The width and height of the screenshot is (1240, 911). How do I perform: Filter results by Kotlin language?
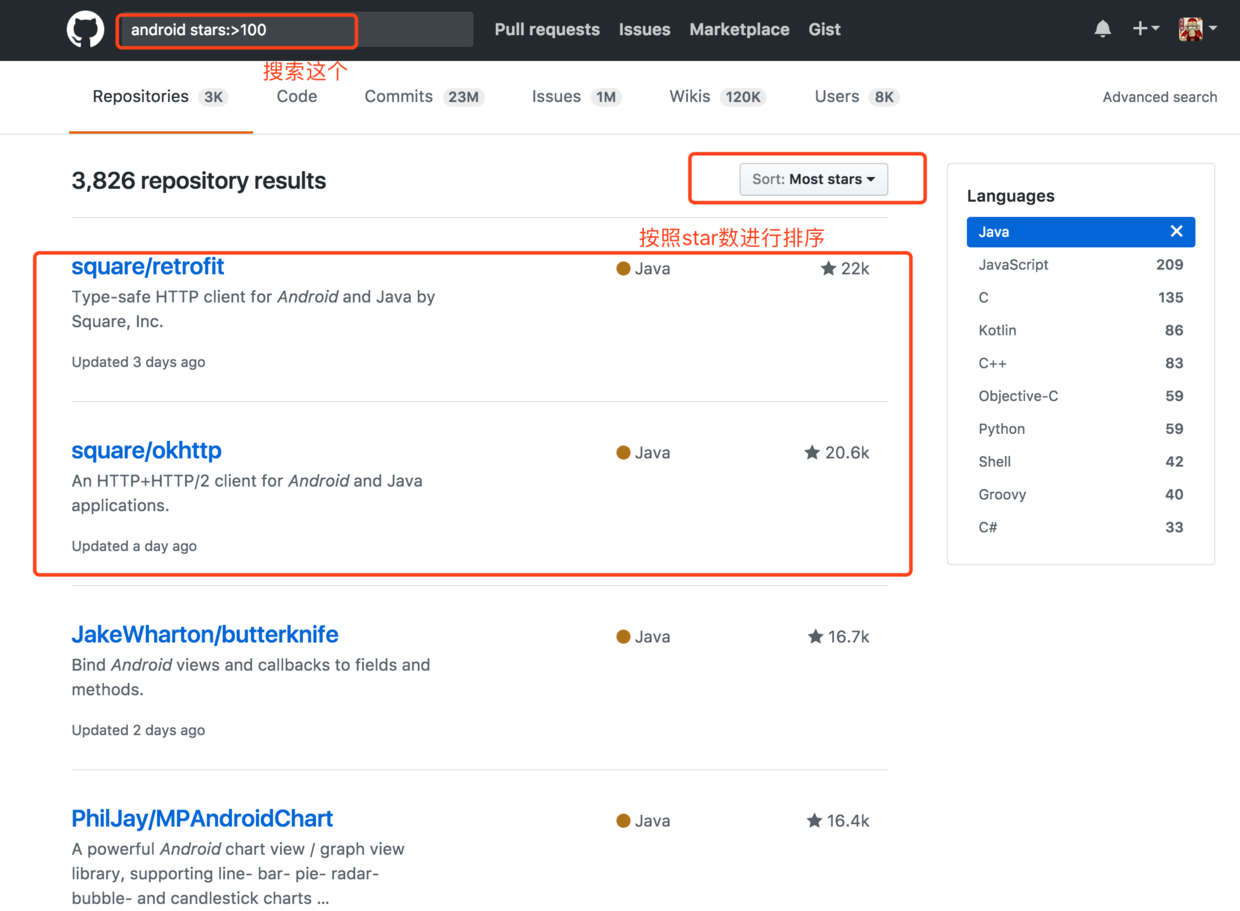click(x=1081, y=330)
